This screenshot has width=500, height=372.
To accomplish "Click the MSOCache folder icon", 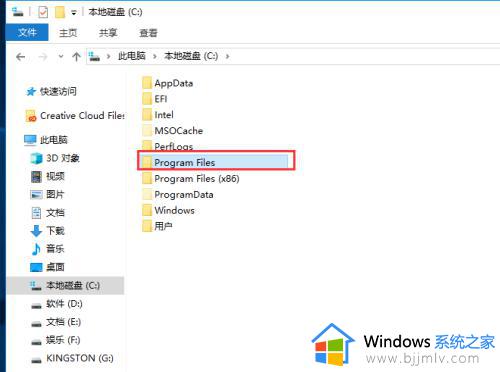I will [x=147, y=131].
